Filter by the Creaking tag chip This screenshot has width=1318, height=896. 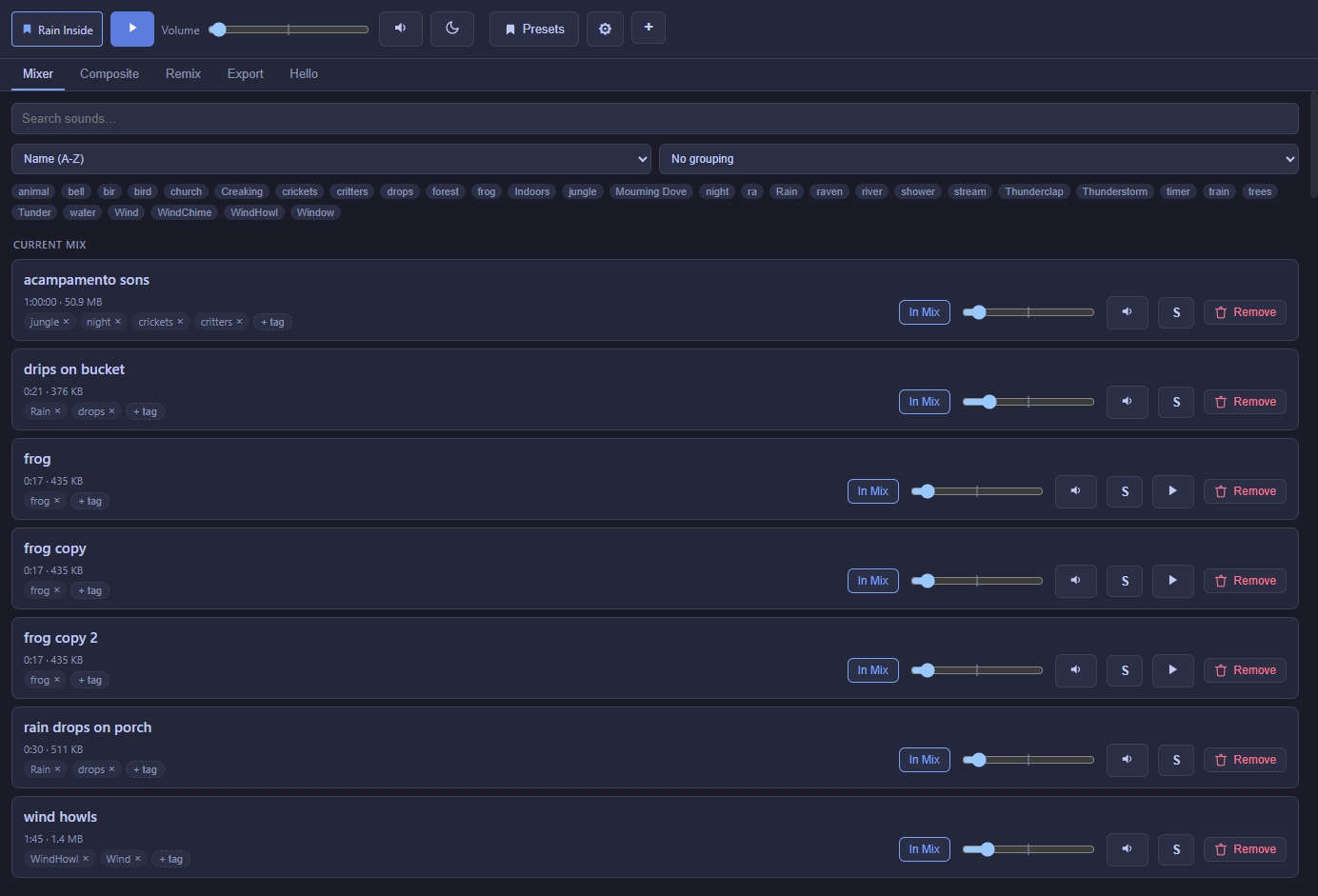(242, 191)
